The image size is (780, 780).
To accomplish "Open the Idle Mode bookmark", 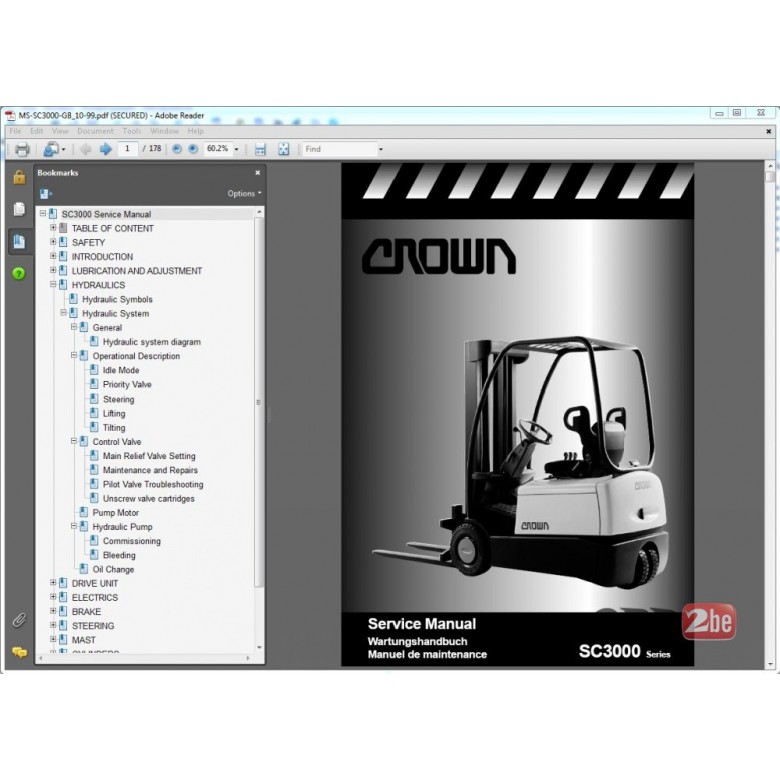I will (121, 371).
